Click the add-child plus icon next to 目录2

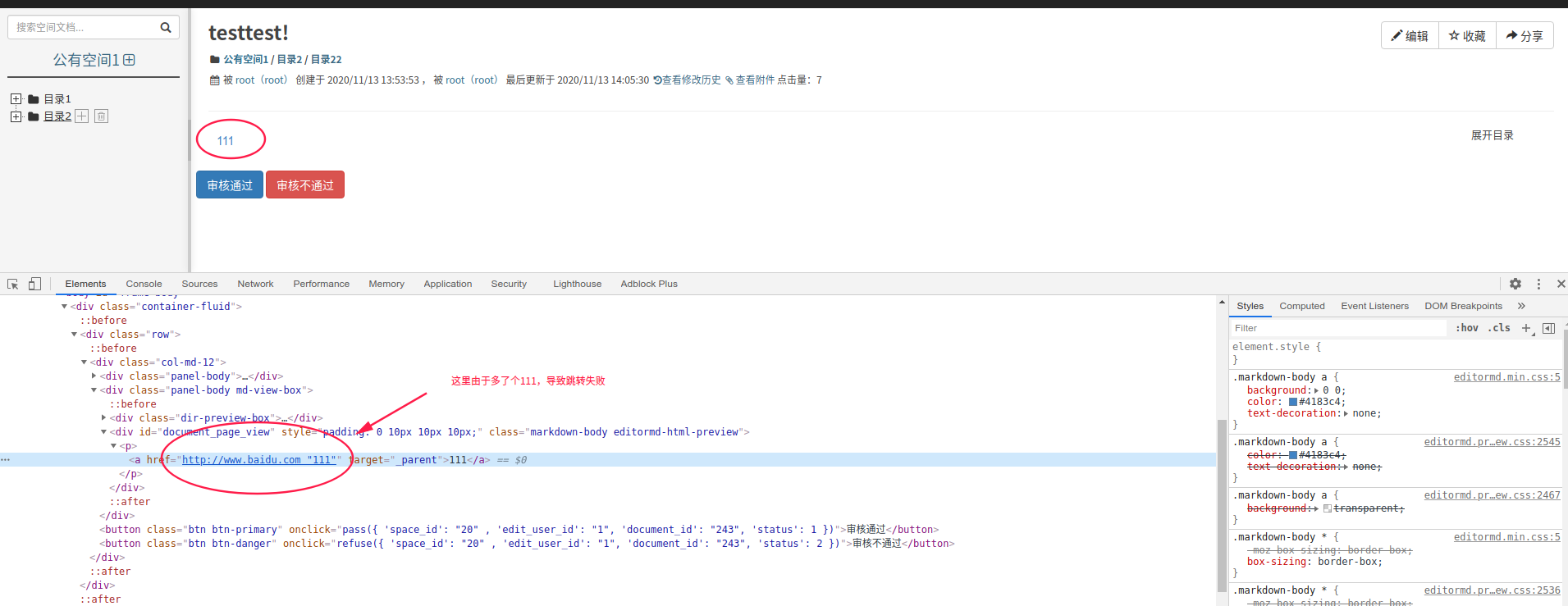click(82, 116)
